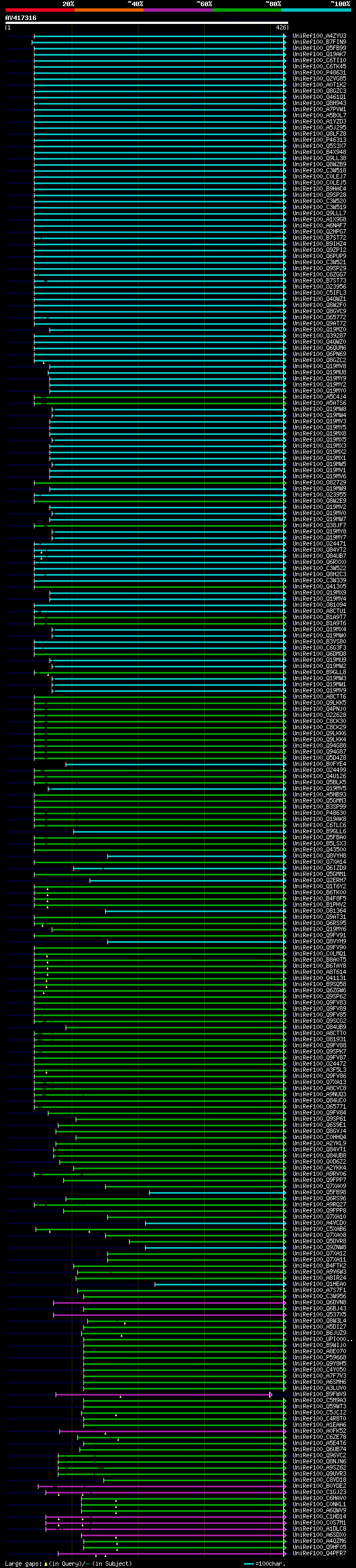
Task: Open hit UniRef100_A4ZYU3
Action: click(319, 36)
